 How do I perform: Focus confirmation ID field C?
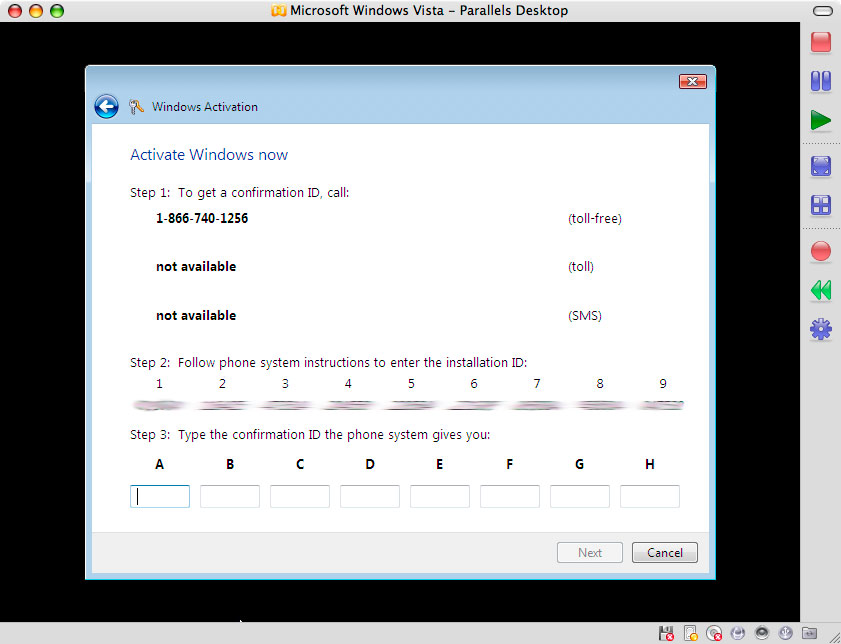300,497
